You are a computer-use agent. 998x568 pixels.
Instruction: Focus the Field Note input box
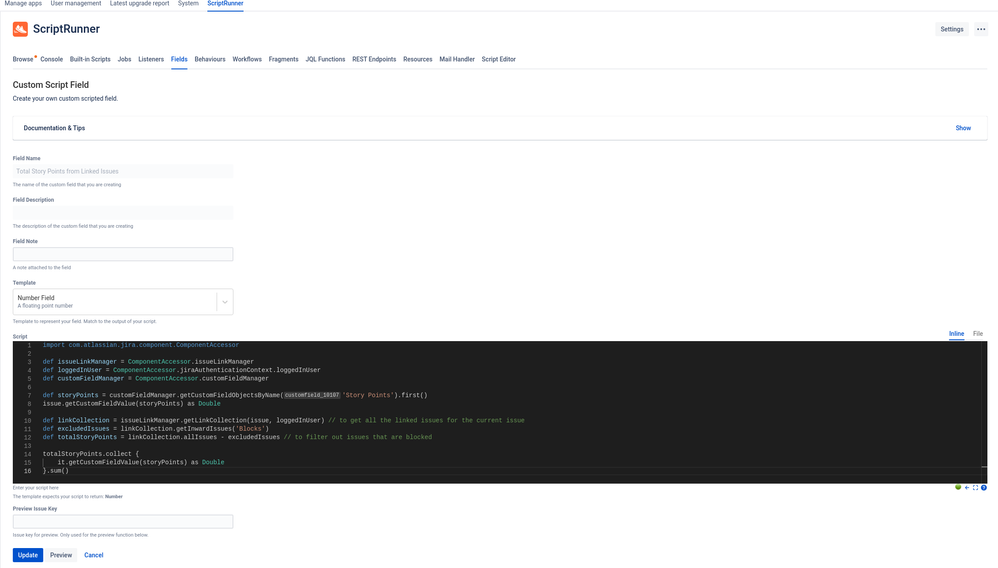pyautogui.click(x=123, y=254)
